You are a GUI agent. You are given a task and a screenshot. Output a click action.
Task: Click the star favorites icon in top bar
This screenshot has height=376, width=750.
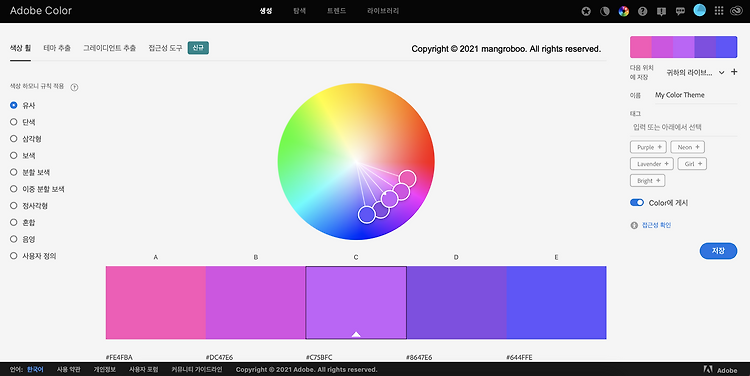click(586, 11)
